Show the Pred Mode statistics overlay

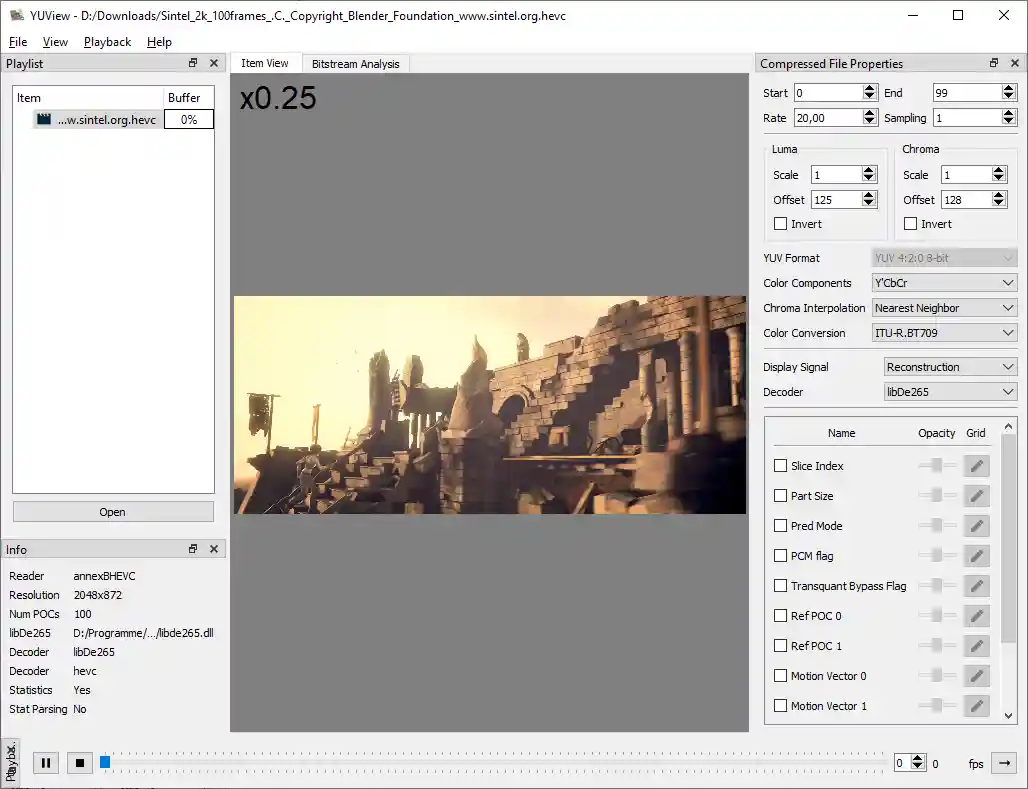coord(780,525)
